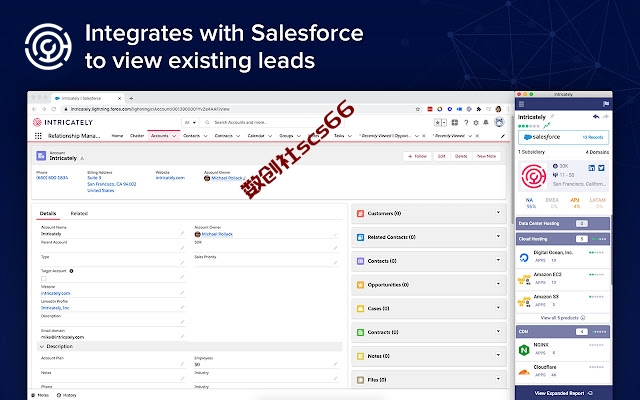Open the intricately.com website link in Details

56,293
